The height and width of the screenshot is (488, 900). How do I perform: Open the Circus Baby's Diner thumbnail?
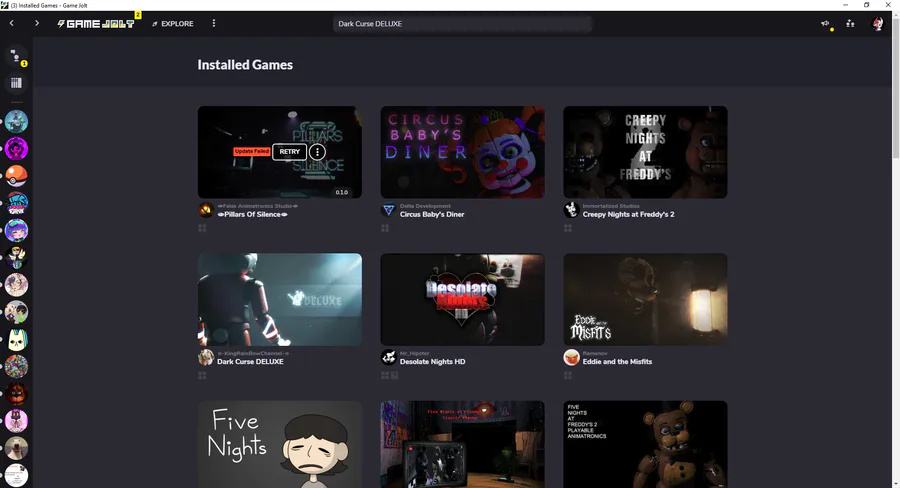click(x=463, y=152)
